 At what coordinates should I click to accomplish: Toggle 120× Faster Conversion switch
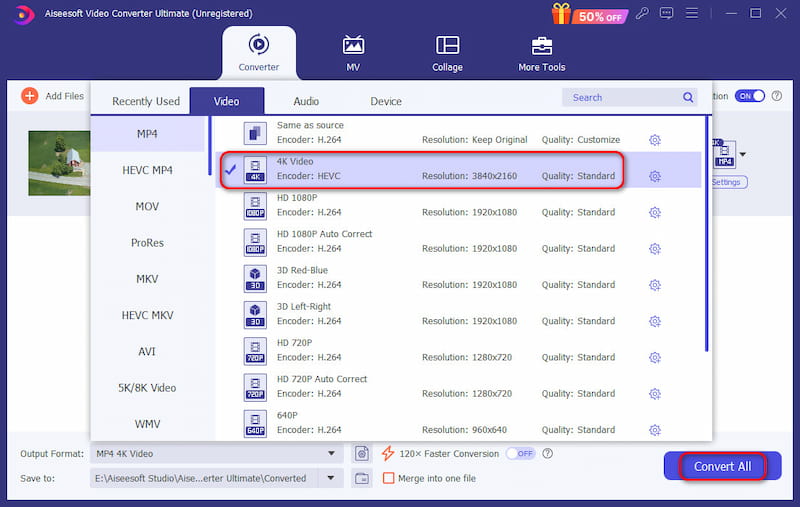pyautogui.click(x=520, y=453)
